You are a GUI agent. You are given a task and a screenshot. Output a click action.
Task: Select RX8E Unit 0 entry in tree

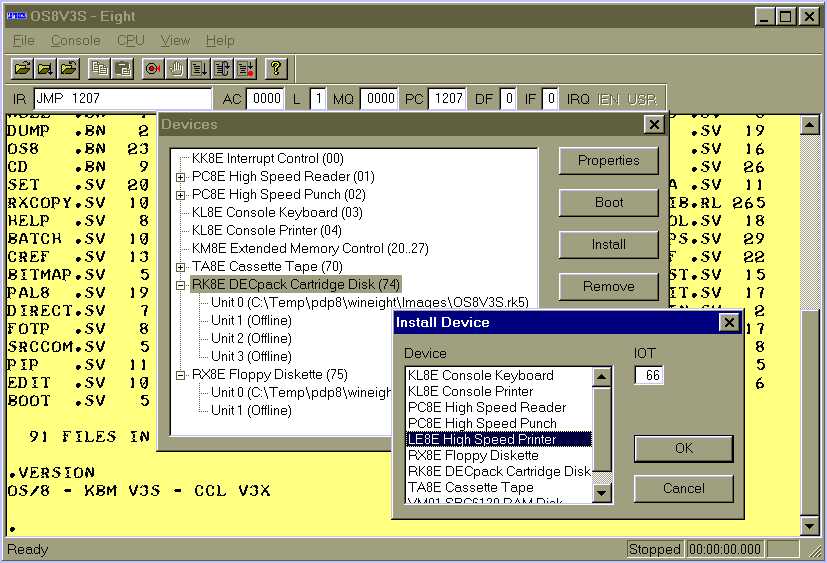point(301,392)
